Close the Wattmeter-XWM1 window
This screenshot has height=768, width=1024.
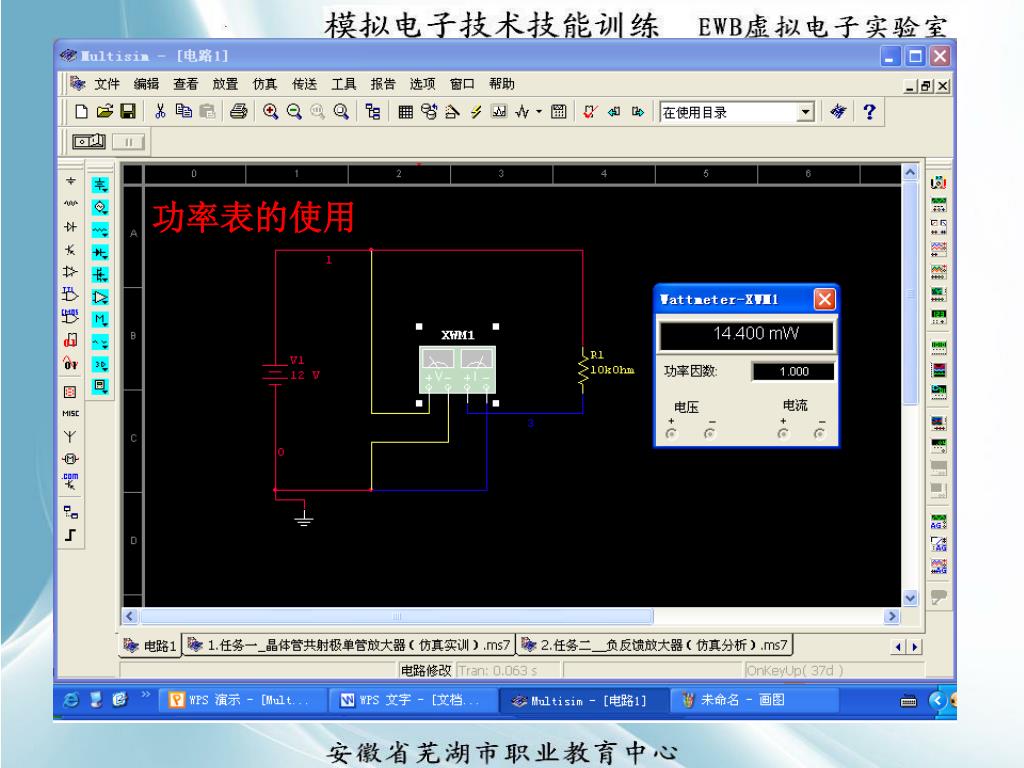824,299
